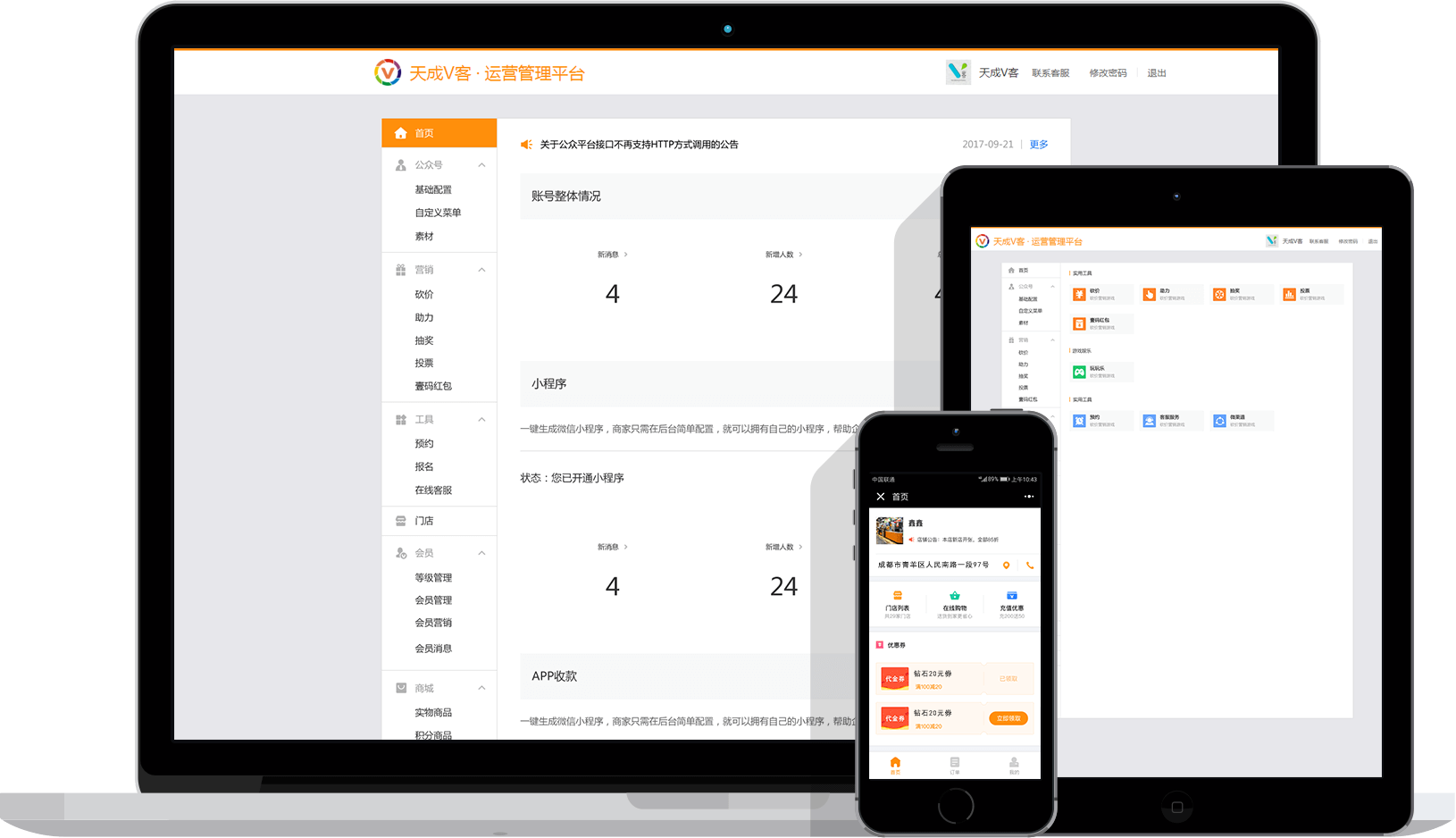This screenshot has height=838, width=1456.
Task: Open 在线购物 basket icon on the phone
Action: 954,596
